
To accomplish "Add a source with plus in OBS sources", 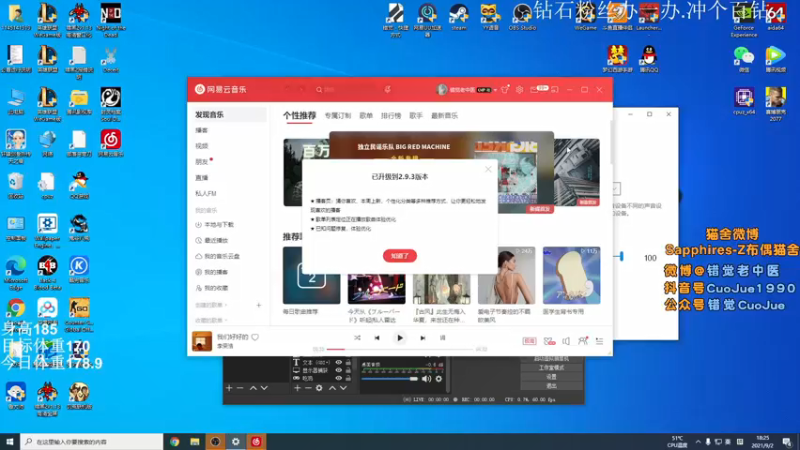I will (297, 388).
